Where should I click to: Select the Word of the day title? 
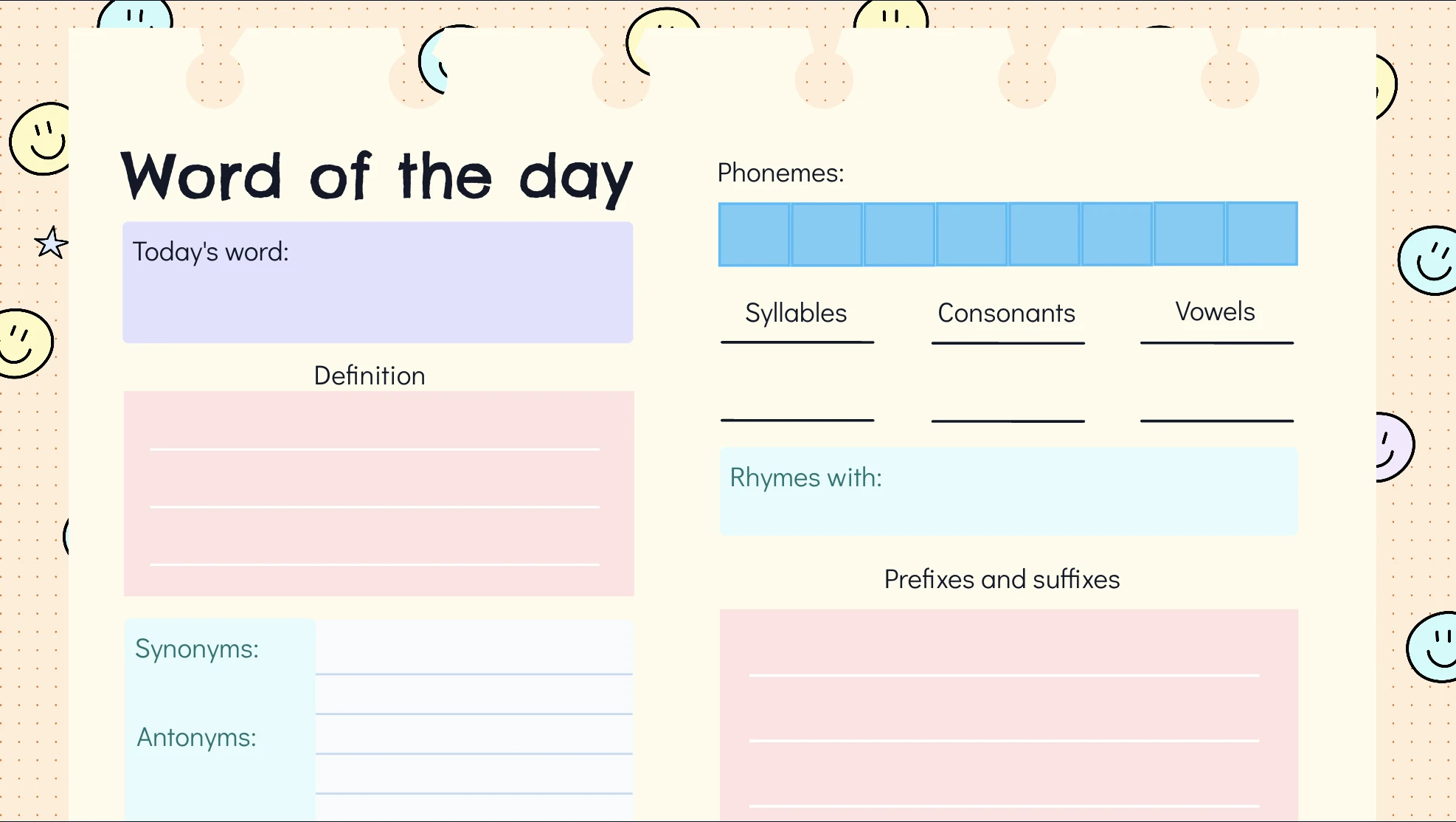tap(377, 177)
